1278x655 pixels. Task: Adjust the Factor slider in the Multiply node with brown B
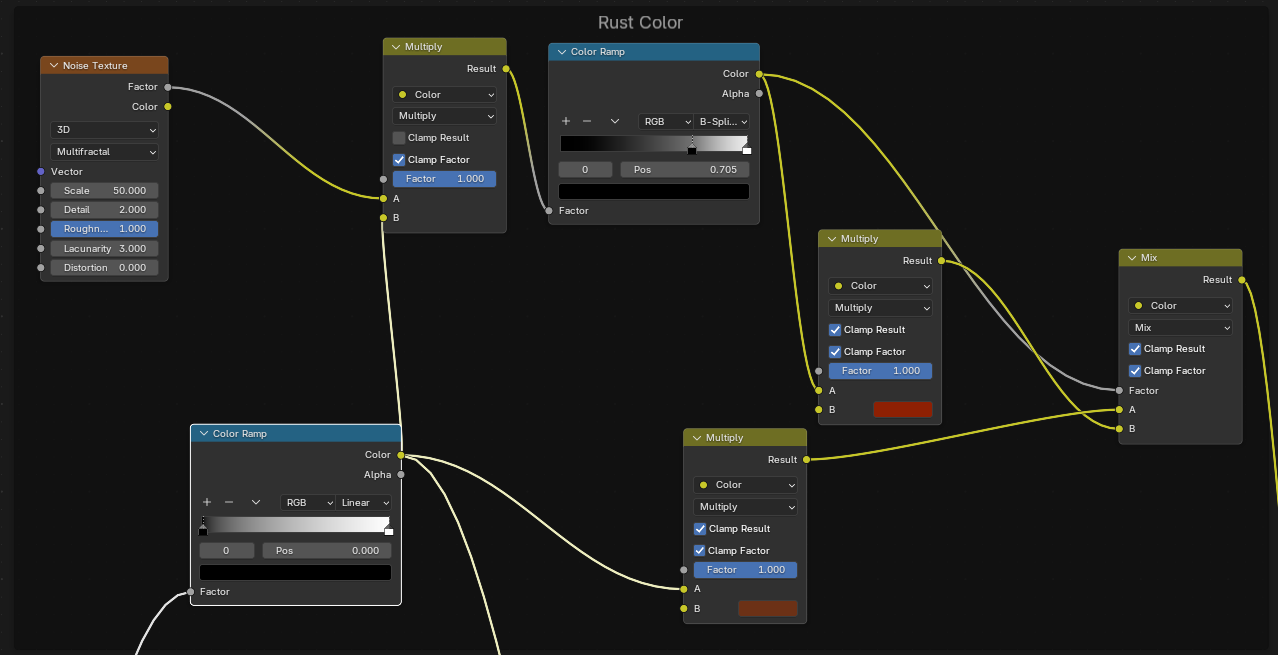pyautogui.click(x=745, y=570)
